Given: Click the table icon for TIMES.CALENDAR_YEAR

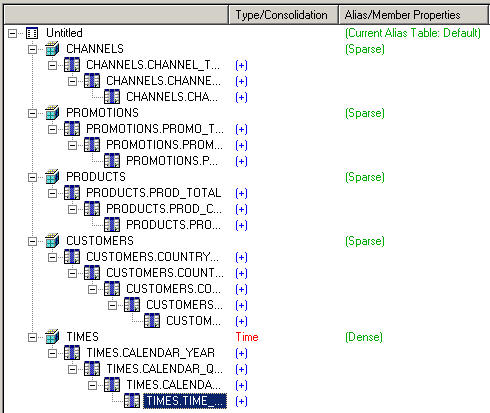Looking at the screenshot, I should (x=72, y=353).
